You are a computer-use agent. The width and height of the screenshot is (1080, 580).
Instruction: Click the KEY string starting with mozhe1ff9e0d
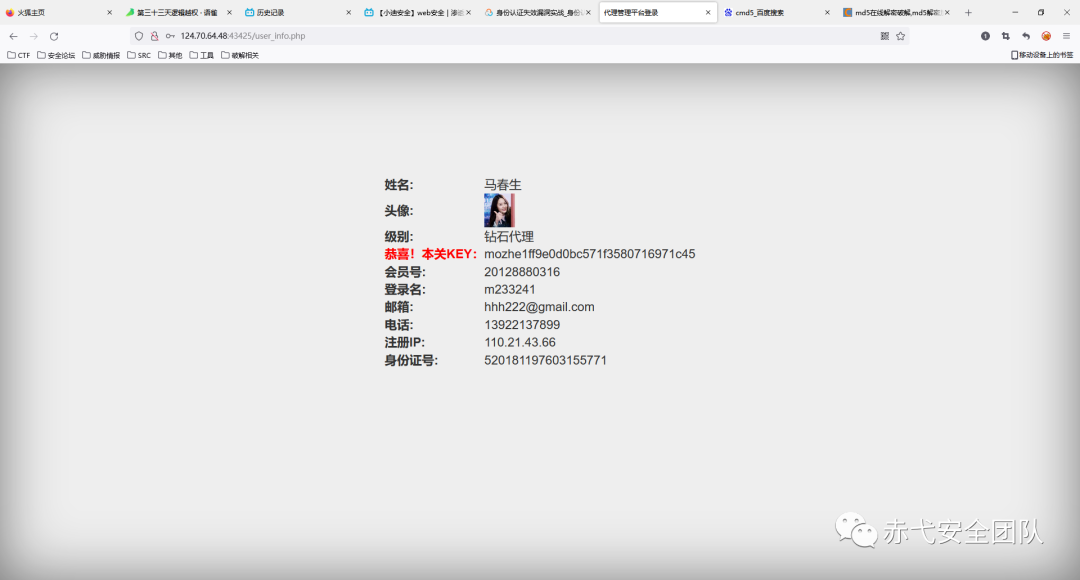point(590,254)
